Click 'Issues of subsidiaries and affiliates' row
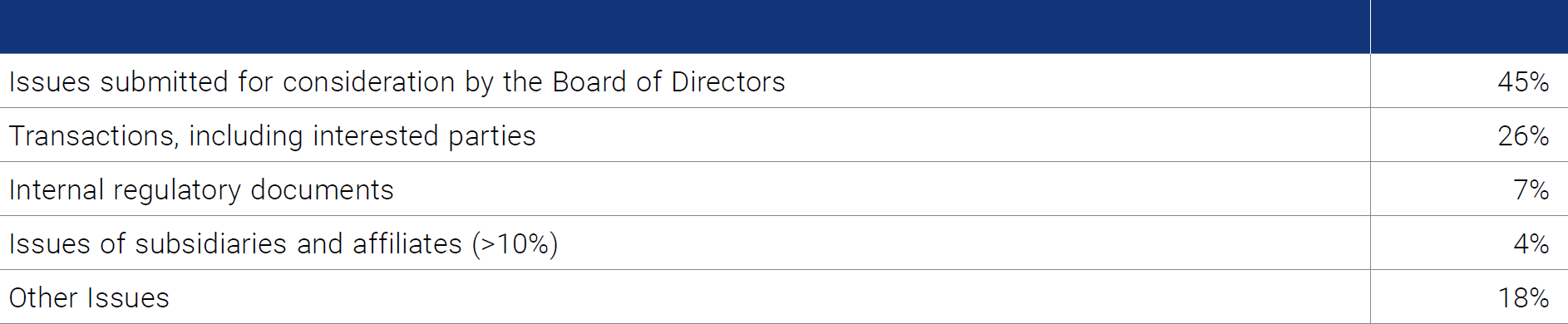The width and height of the screenshot is (1568, 324). (x=685, y=243)
